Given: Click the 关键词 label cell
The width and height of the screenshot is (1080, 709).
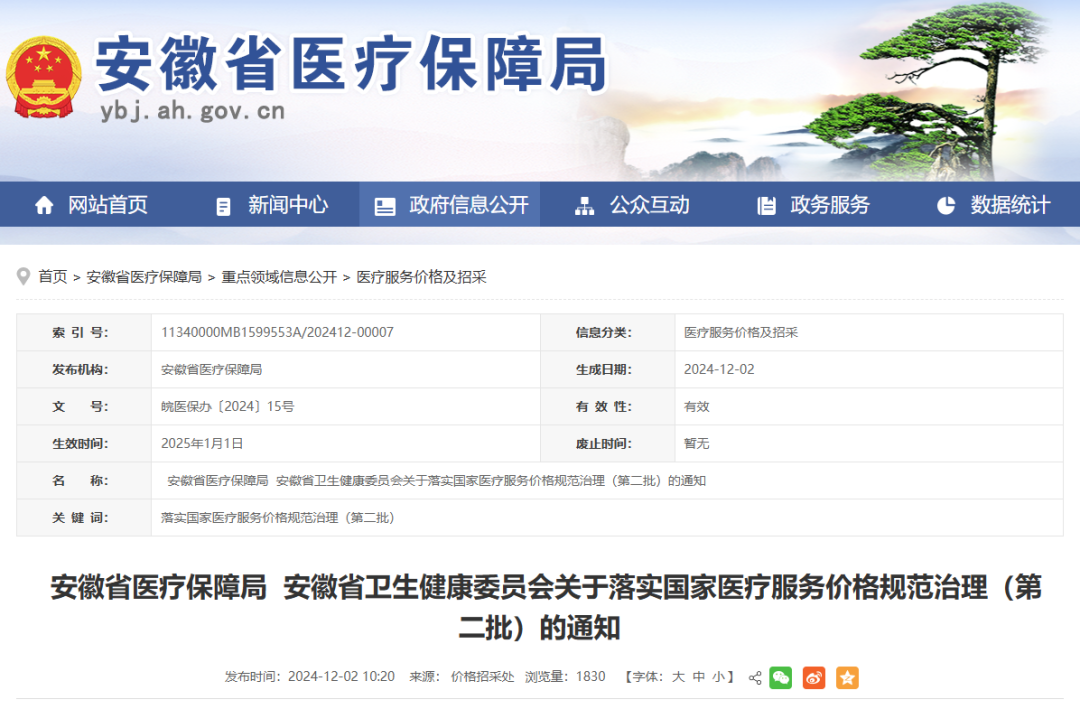Looking at the screenshot, I should (x=84, y=518).
